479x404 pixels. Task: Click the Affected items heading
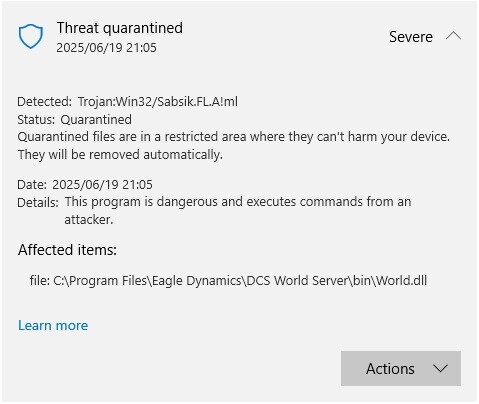coord(67,250)
